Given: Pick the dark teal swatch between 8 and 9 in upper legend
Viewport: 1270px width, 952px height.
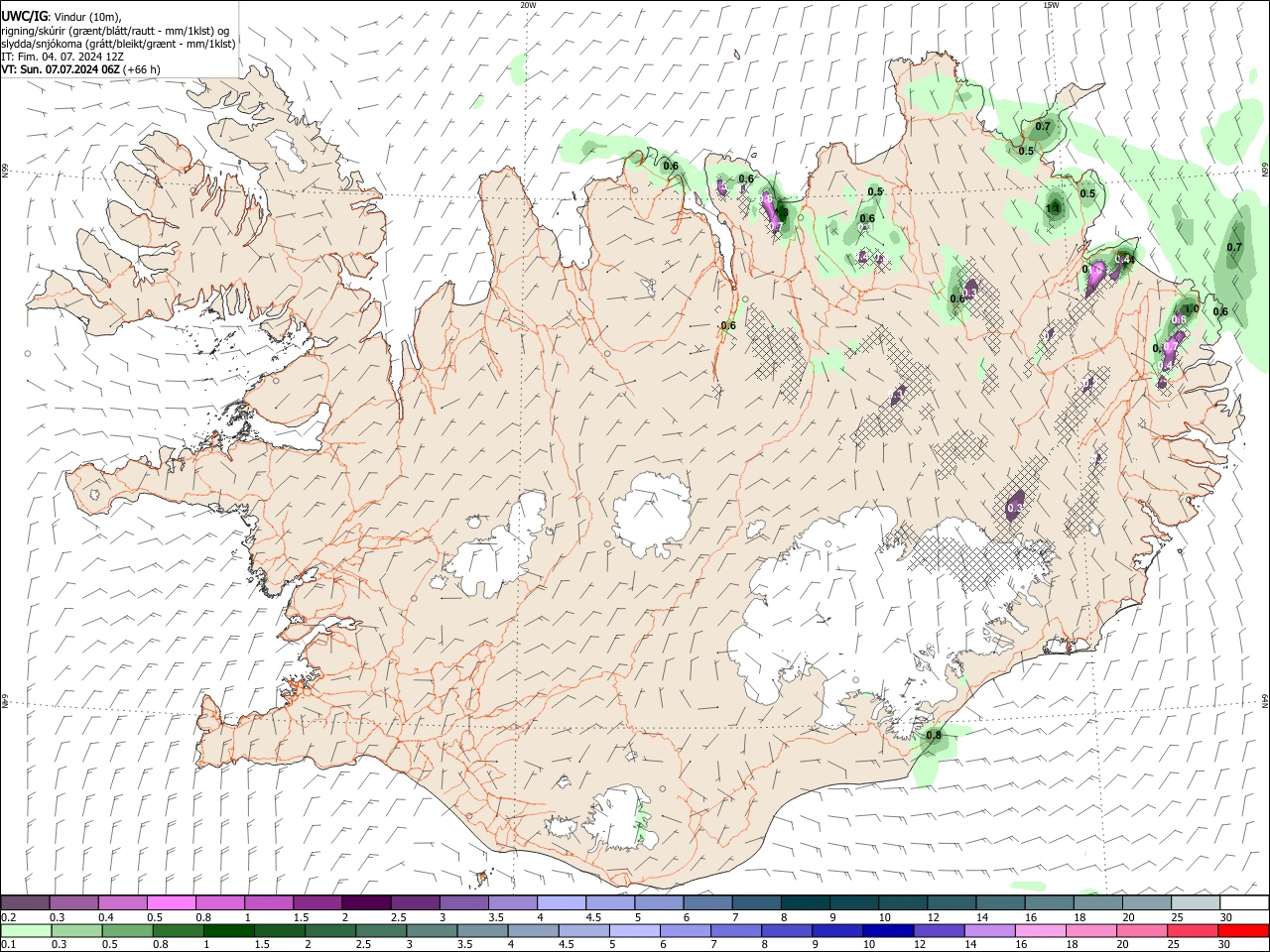Looking at the screenshot, I should point(804,903).
